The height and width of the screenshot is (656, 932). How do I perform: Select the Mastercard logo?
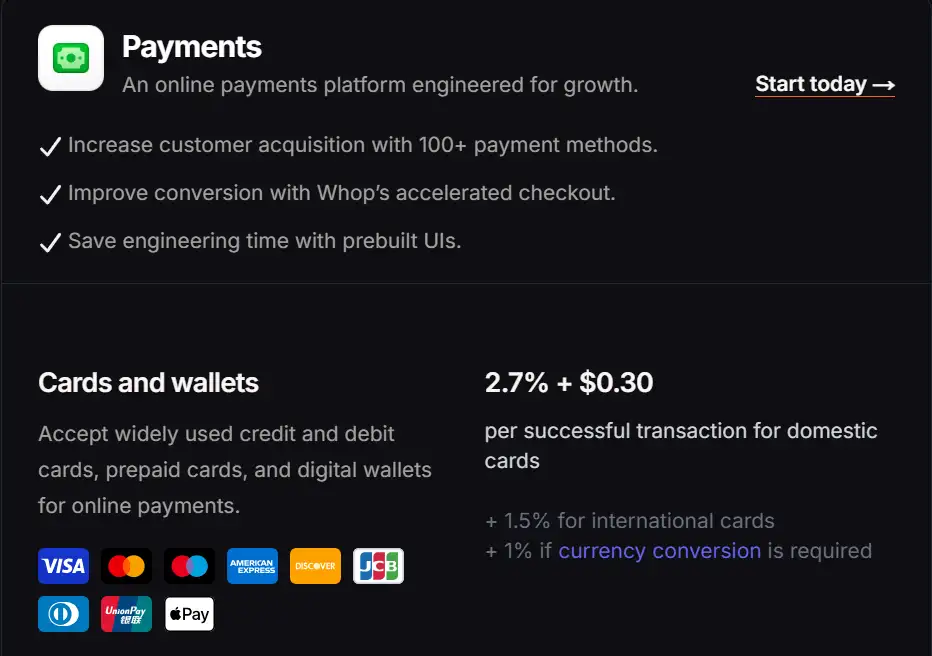click(x=126, y=566)
